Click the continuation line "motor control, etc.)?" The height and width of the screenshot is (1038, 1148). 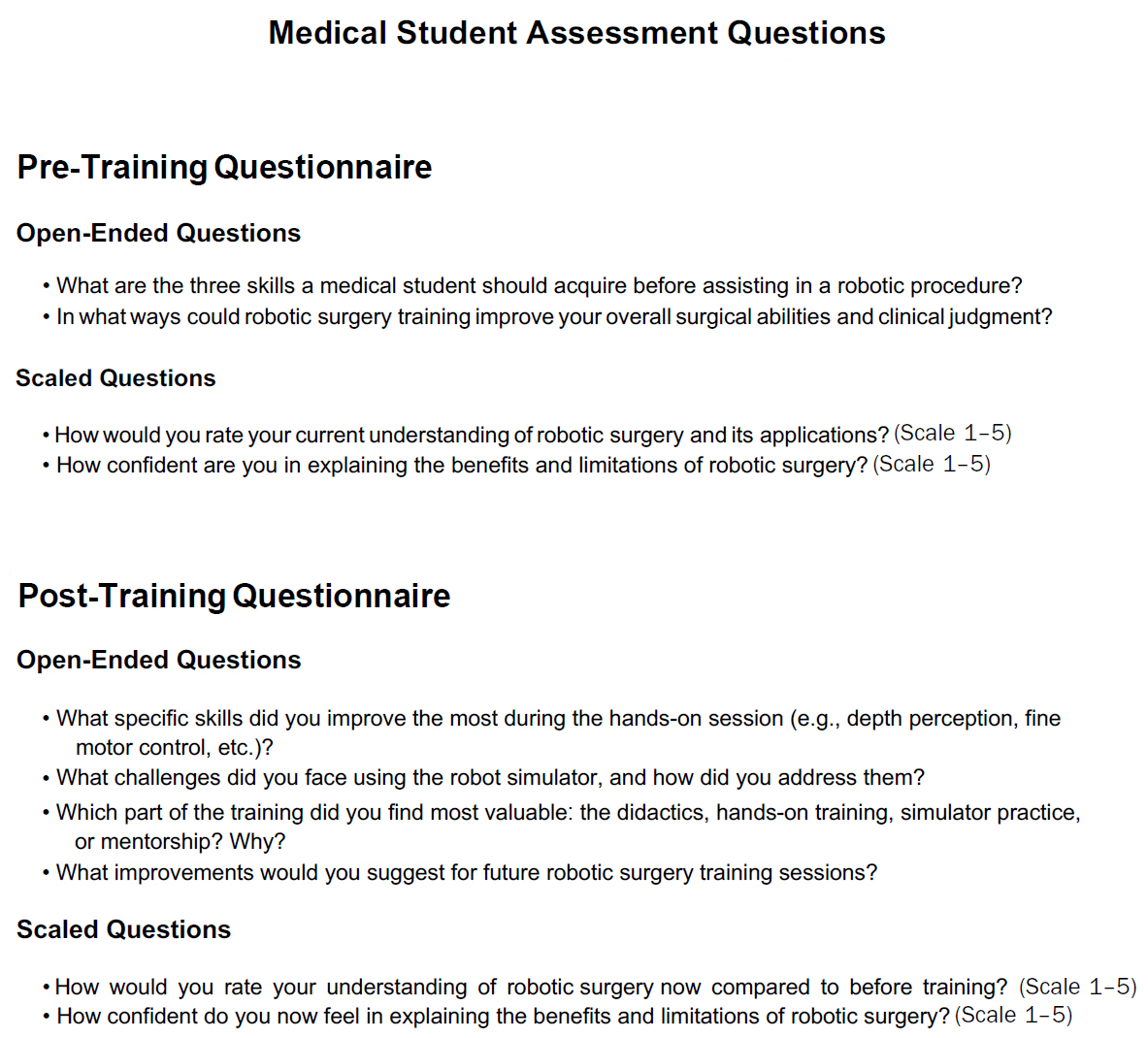[x=175, y=747]
